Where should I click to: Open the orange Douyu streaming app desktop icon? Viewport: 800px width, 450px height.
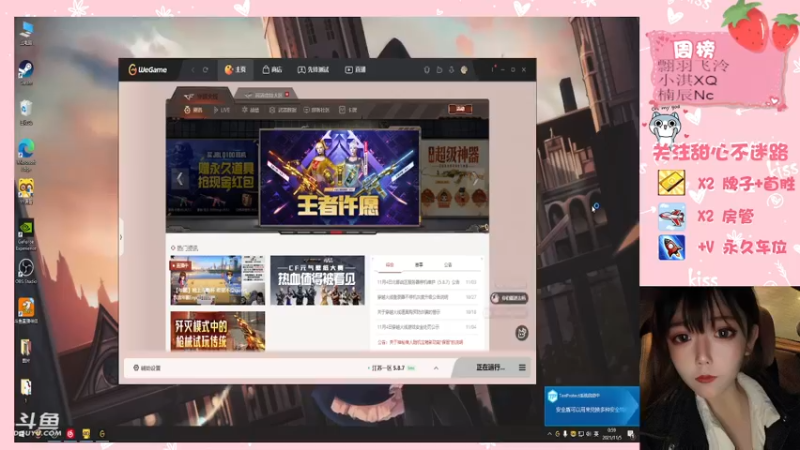(x=26, y=311)
